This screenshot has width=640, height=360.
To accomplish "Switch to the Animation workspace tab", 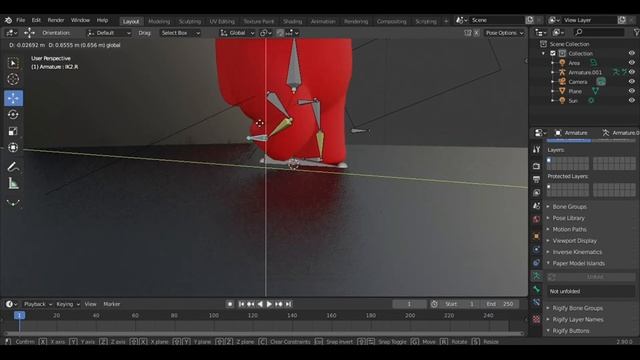I will [x=323, y=21].
